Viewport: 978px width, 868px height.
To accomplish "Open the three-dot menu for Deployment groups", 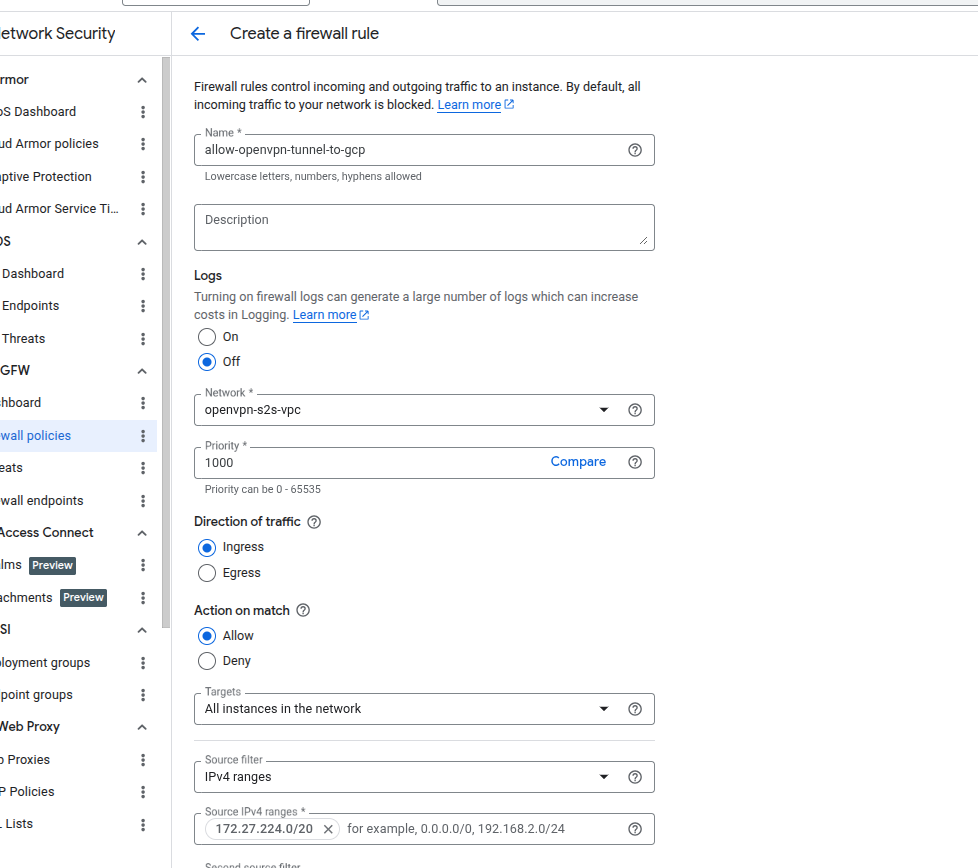I will tap(143, 663).
